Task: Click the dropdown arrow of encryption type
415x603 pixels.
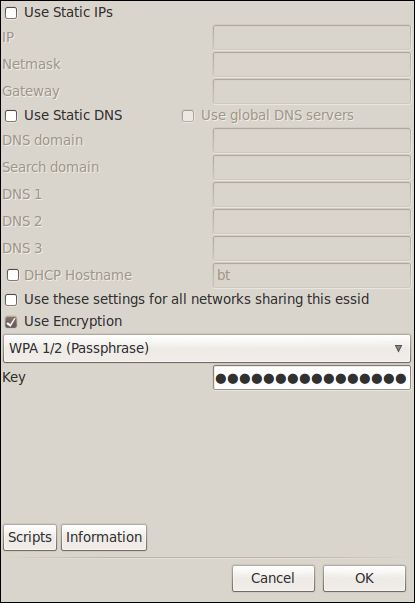Action: (x=398, y=348)
